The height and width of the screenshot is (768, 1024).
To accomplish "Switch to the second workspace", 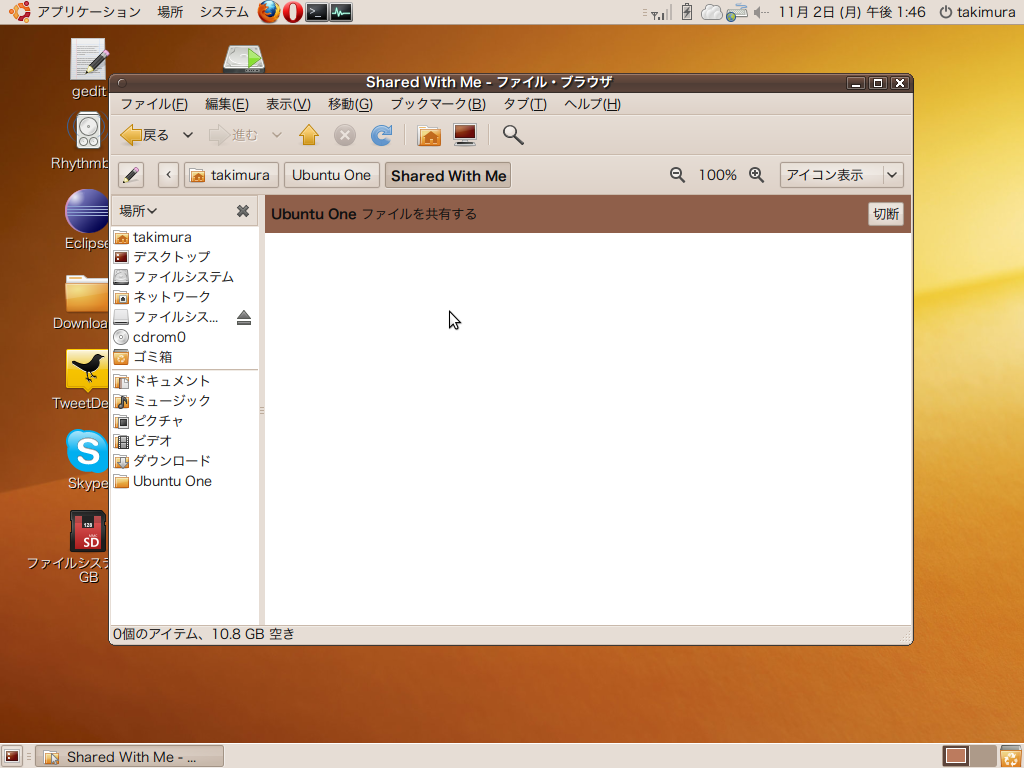I will [983, 756].
